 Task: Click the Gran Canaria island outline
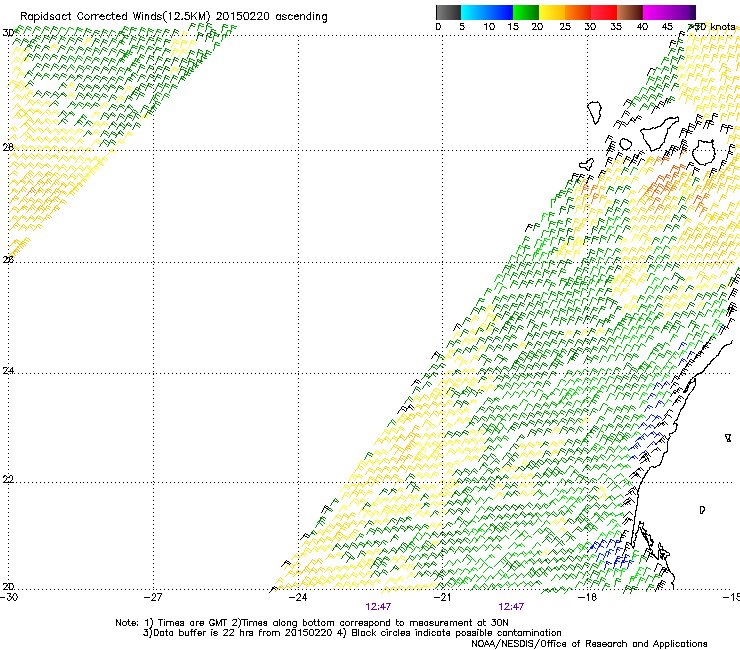(704, 152)
